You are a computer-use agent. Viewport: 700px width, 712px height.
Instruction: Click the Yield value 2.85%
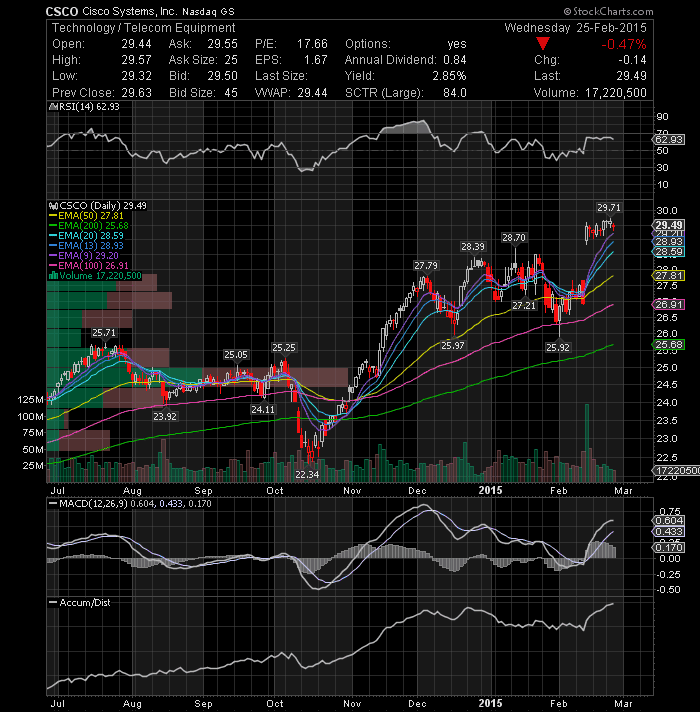tap(449, 76)
